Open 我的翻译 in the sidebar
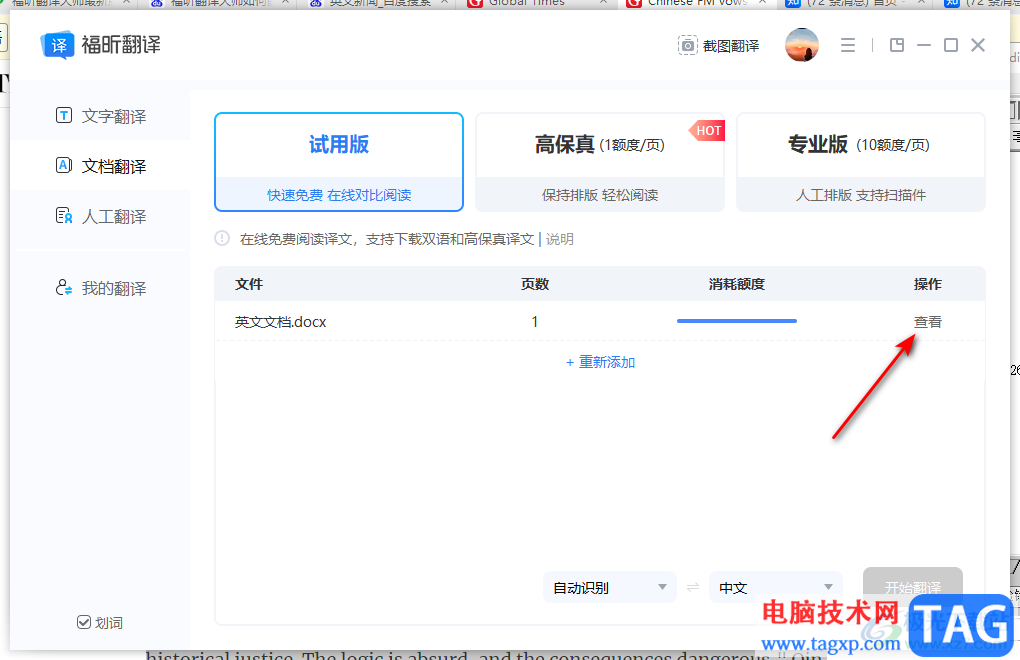This screenshot has height=660, width=1020. click(x=101, y=287)
